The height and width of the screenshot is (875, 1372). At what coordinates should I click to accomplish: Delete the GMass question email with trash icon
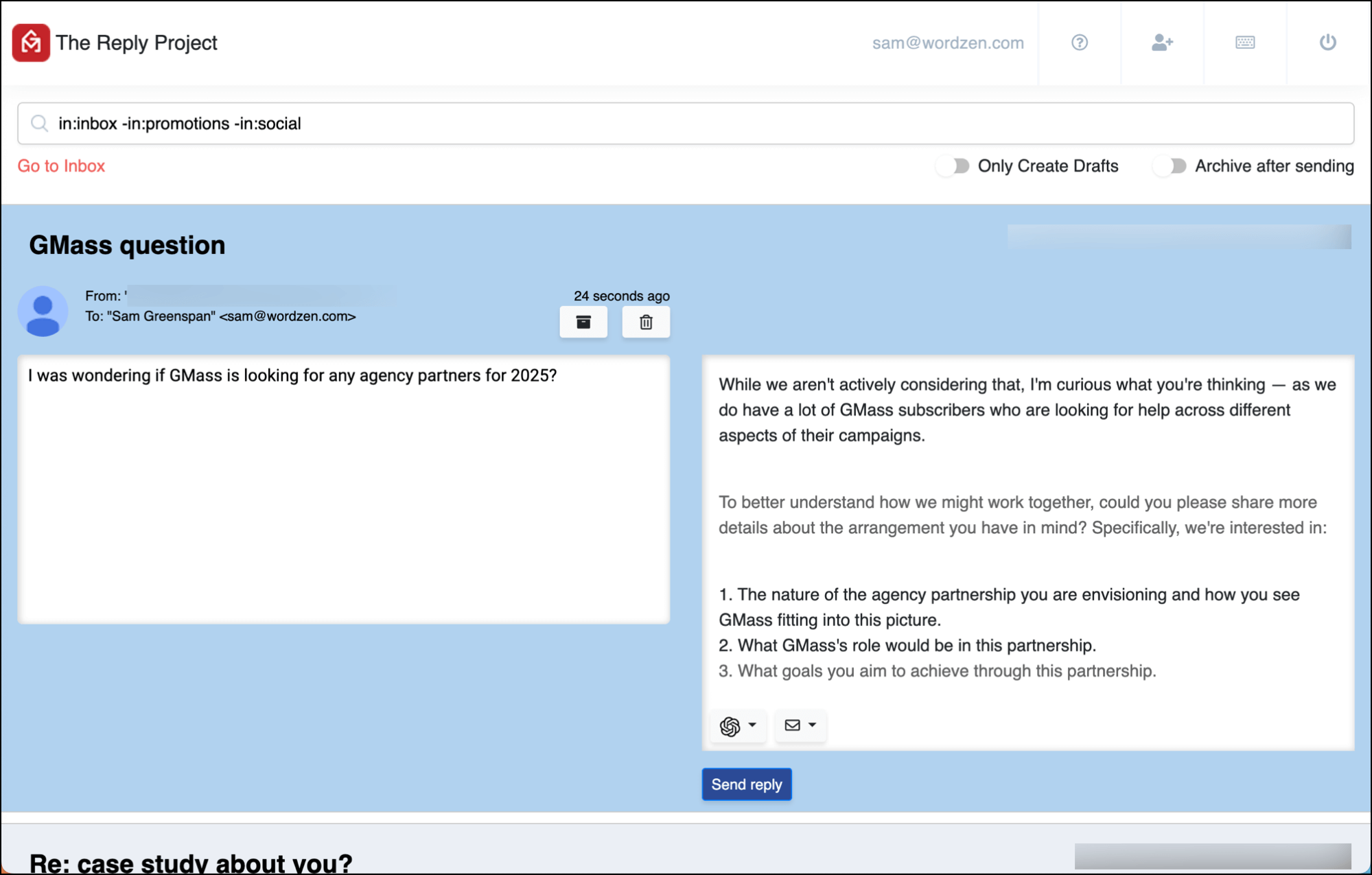point(646,322)
